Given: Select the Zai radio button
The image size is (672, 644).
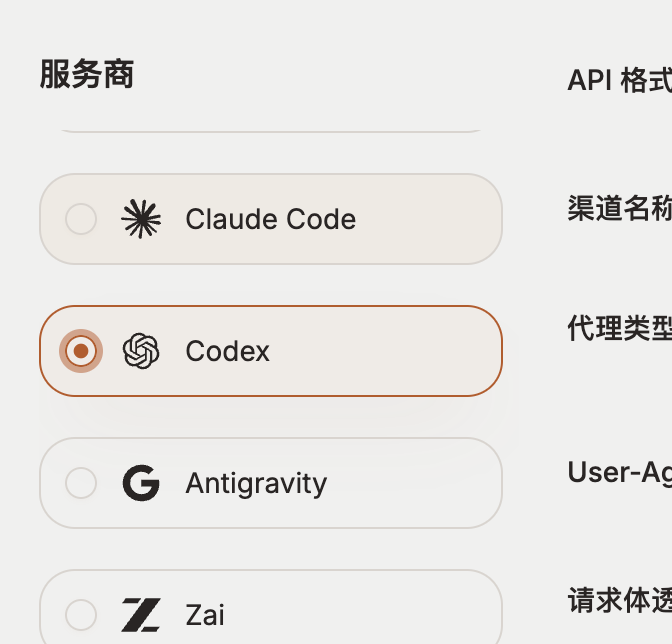Looking at the screenshot, I should [x=81, y=615].
